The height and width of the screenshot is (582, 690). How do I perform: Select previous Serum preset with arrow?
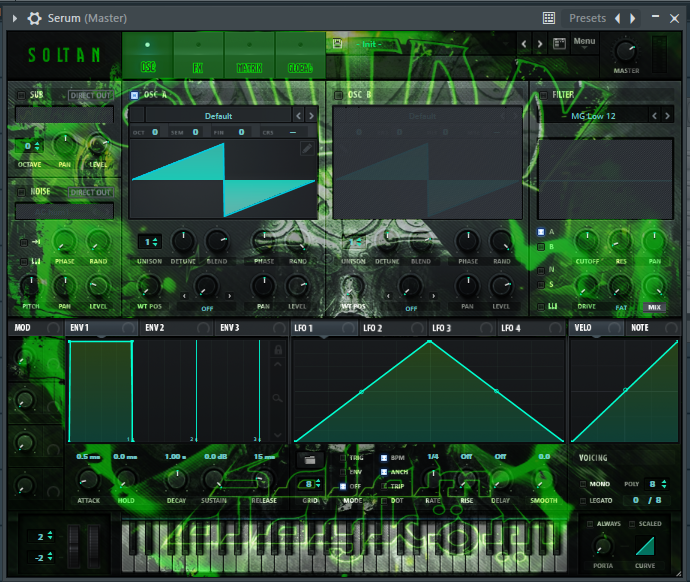click(x=524, y=44)
